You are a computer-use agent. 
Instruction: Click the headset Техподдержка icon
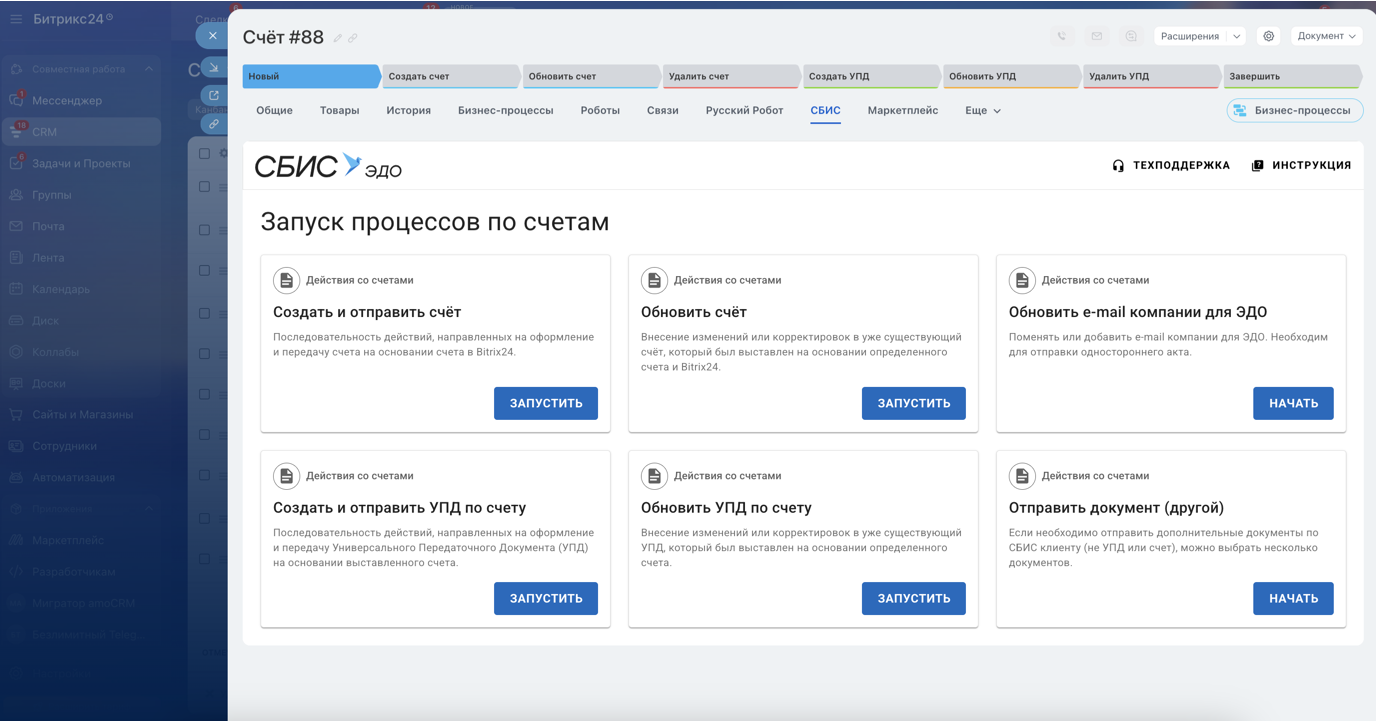pos(1118,166)
